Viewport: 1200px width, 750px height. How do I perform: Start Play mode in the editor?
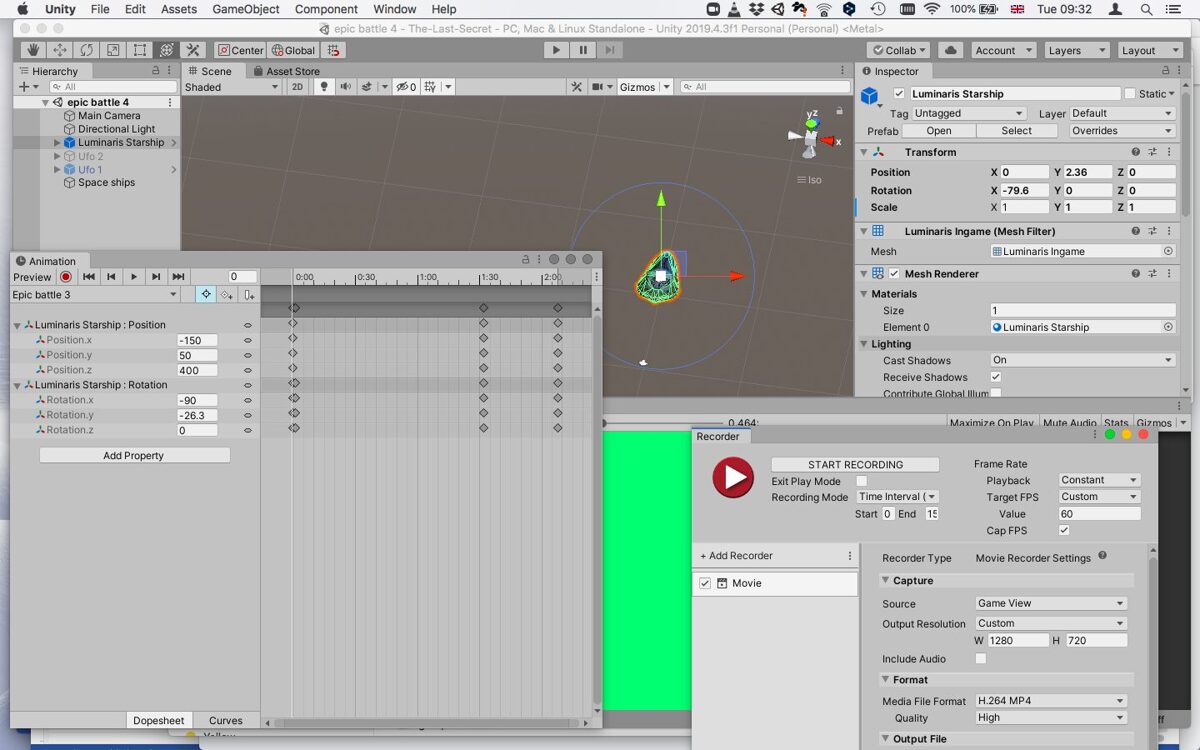[x=556, y=50]
